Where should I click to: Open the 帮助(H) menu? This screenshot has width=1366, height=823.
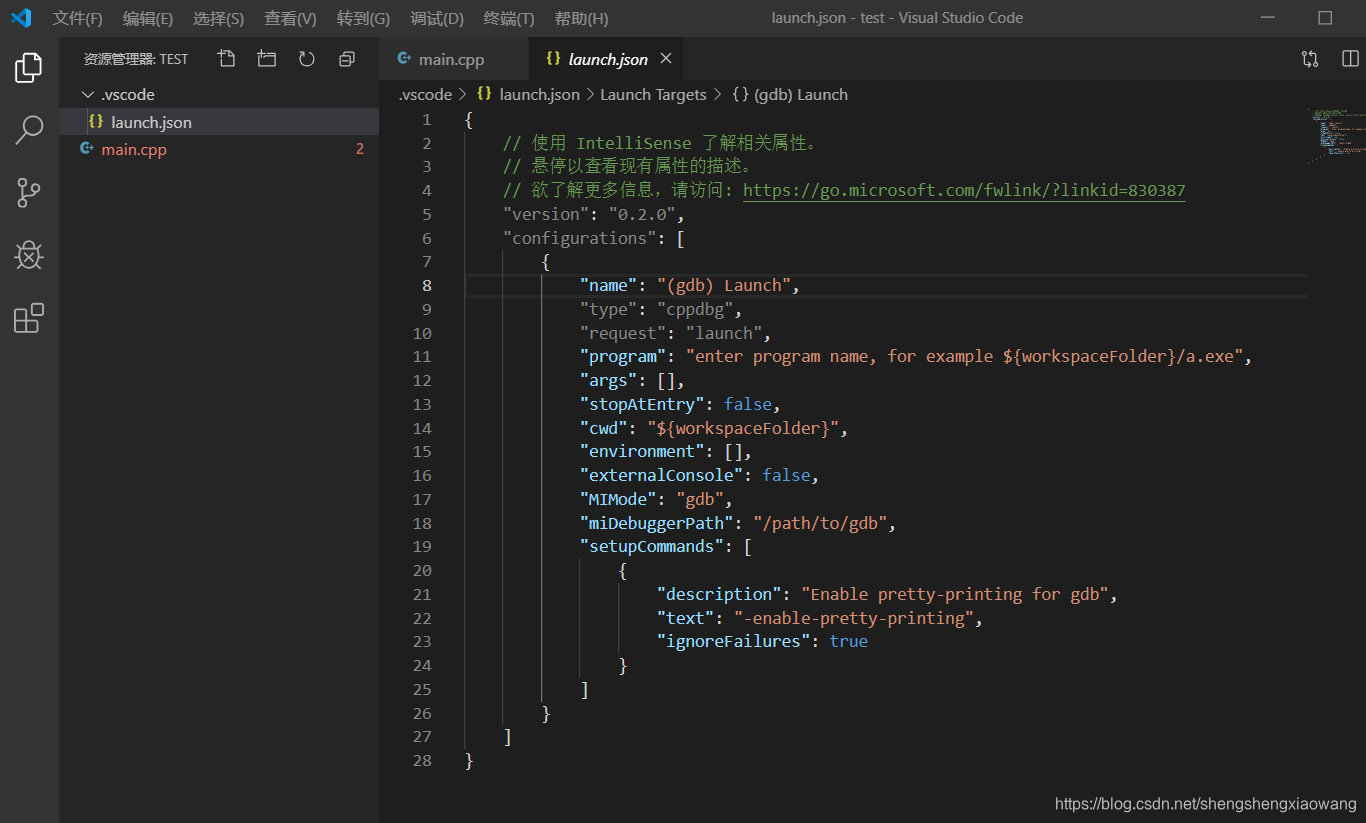[x=581, y=18]
